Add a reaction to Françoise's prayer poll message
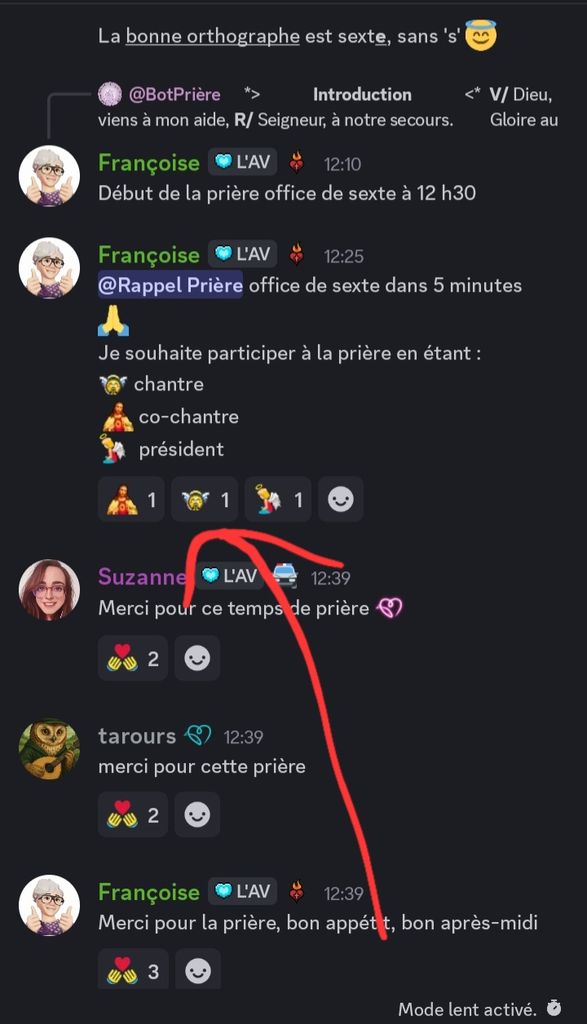The image size is (587, 1024). point(340,500)
